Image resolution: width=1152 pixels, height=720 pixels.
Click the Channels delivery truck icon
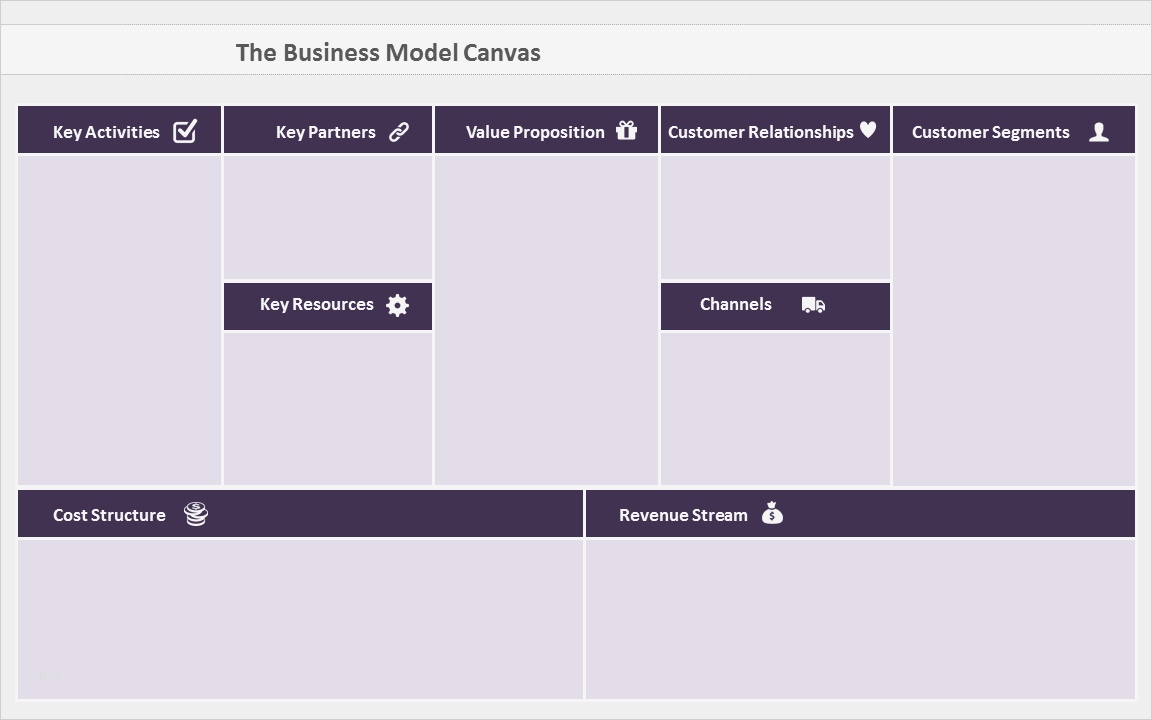(x=813, y=305)
